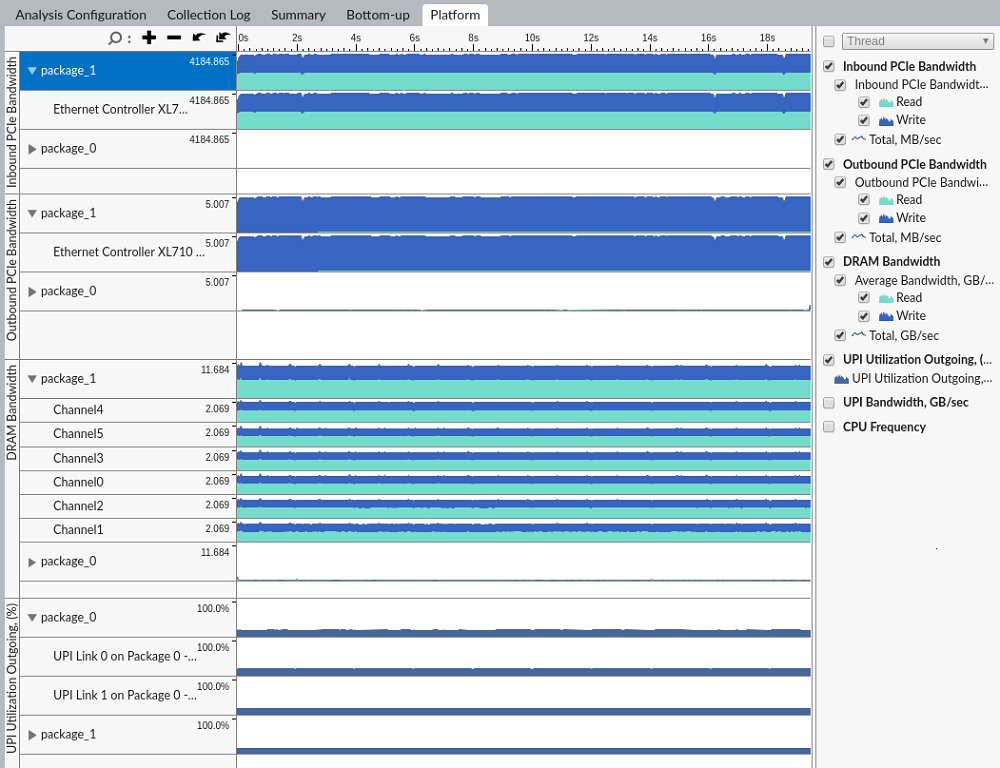The width and height of the screenshot is (1000, 768).
Task: Collapse package_1 under DRAM Bandwidth
Action: [x=32, y=379]
